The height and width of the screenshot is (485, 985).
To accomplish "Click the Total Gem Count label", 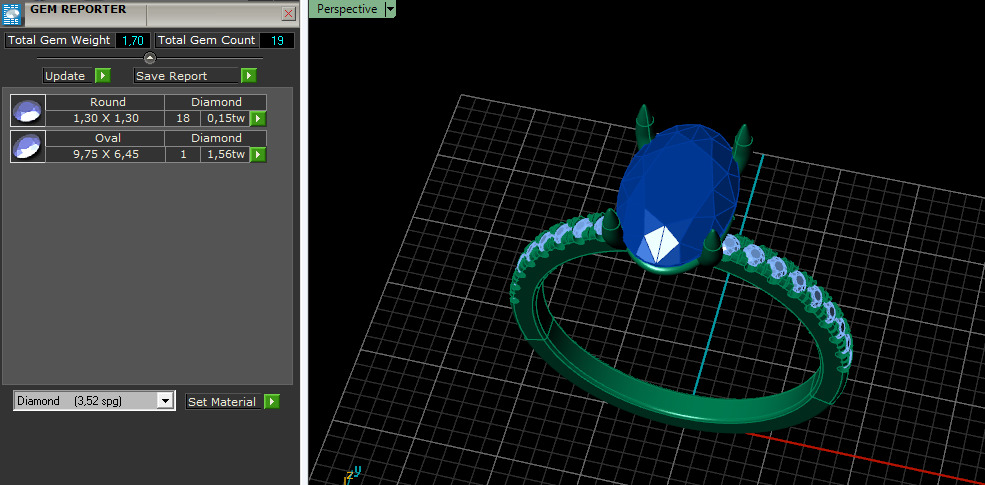I will (x=206, y=40).
